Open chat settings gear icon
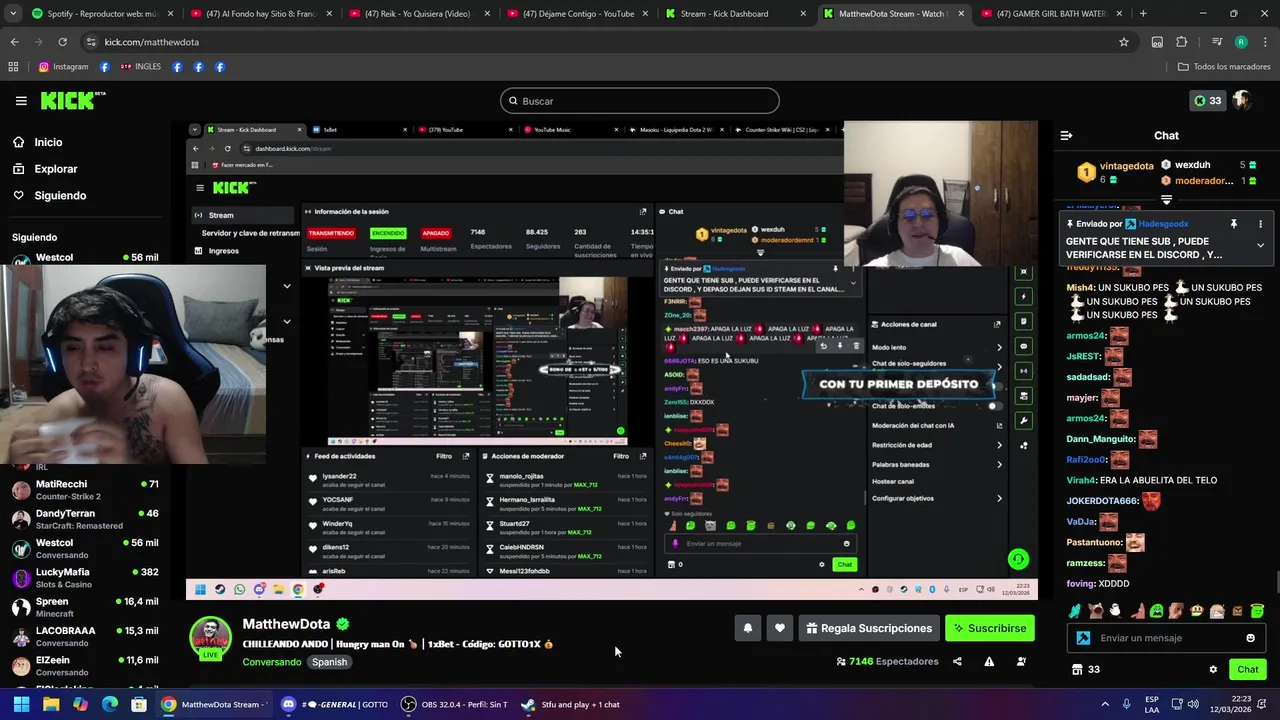Screen dimensions: 1280x720 pyautogui.click(x=1213, y=670)
